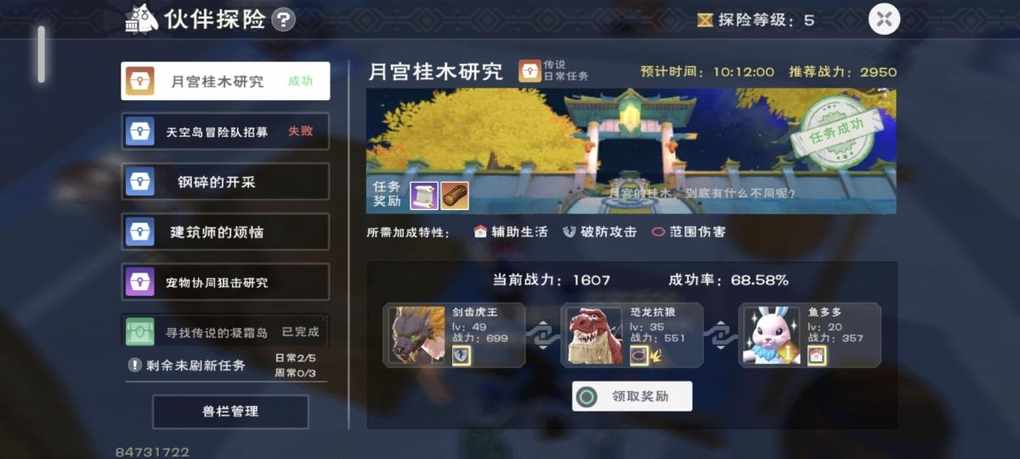Select completed mission 寻找传说的凝霜岛
Viewport: 1020px width, 459px height.
tap(225, 332)
